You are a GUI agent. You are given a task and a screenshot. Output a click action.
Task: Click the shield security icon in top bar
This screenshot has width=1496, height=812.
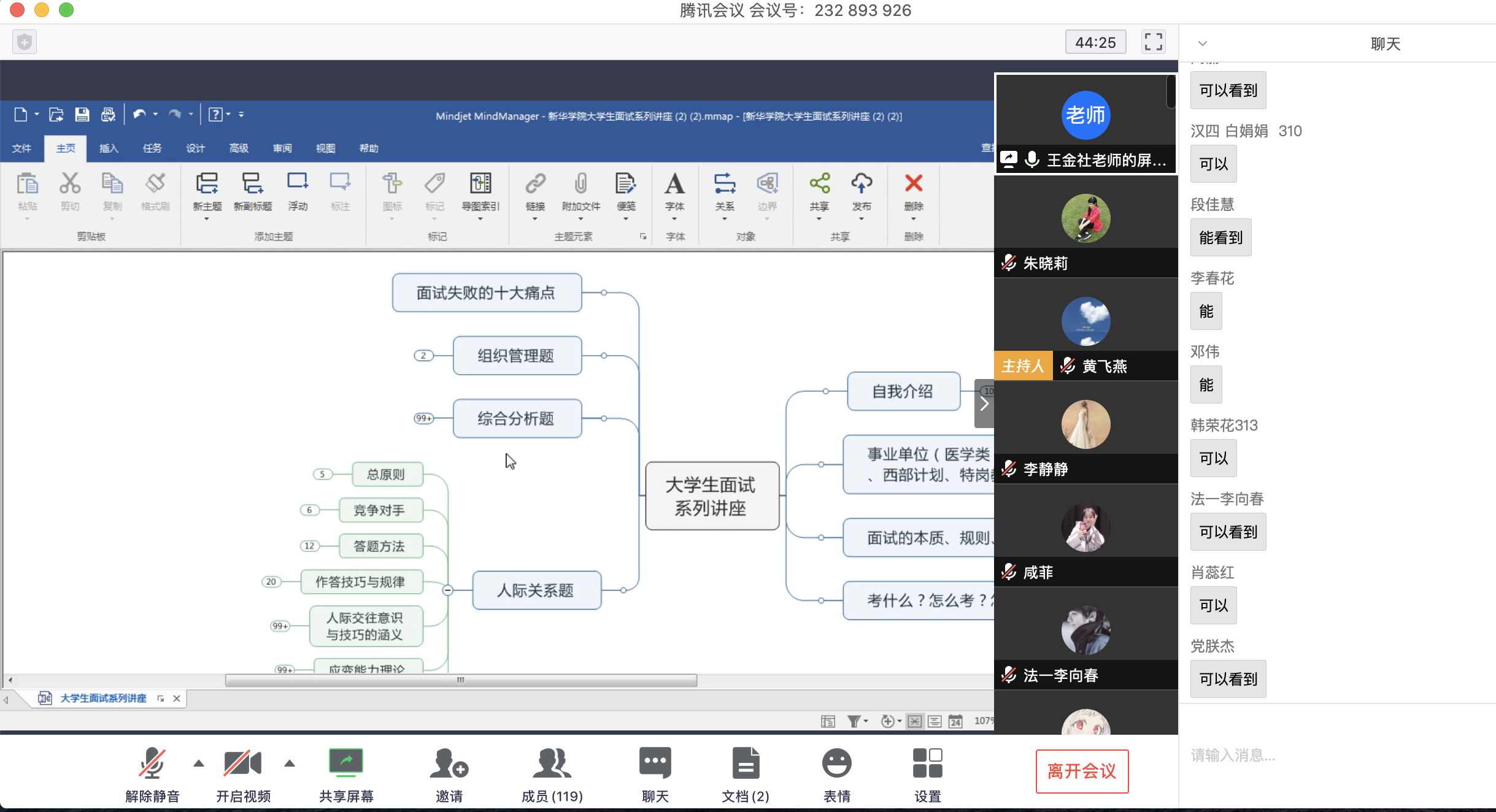coord(25,42)
